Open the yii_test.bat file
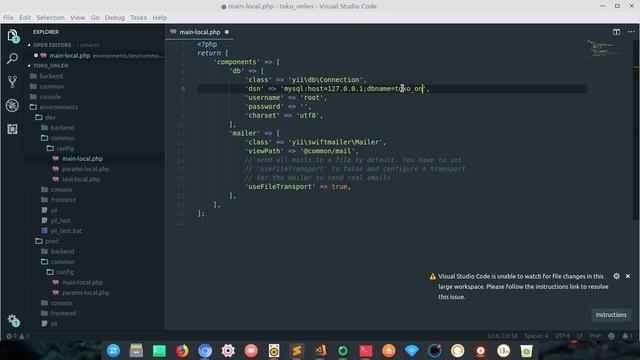 tap(66, 231)
